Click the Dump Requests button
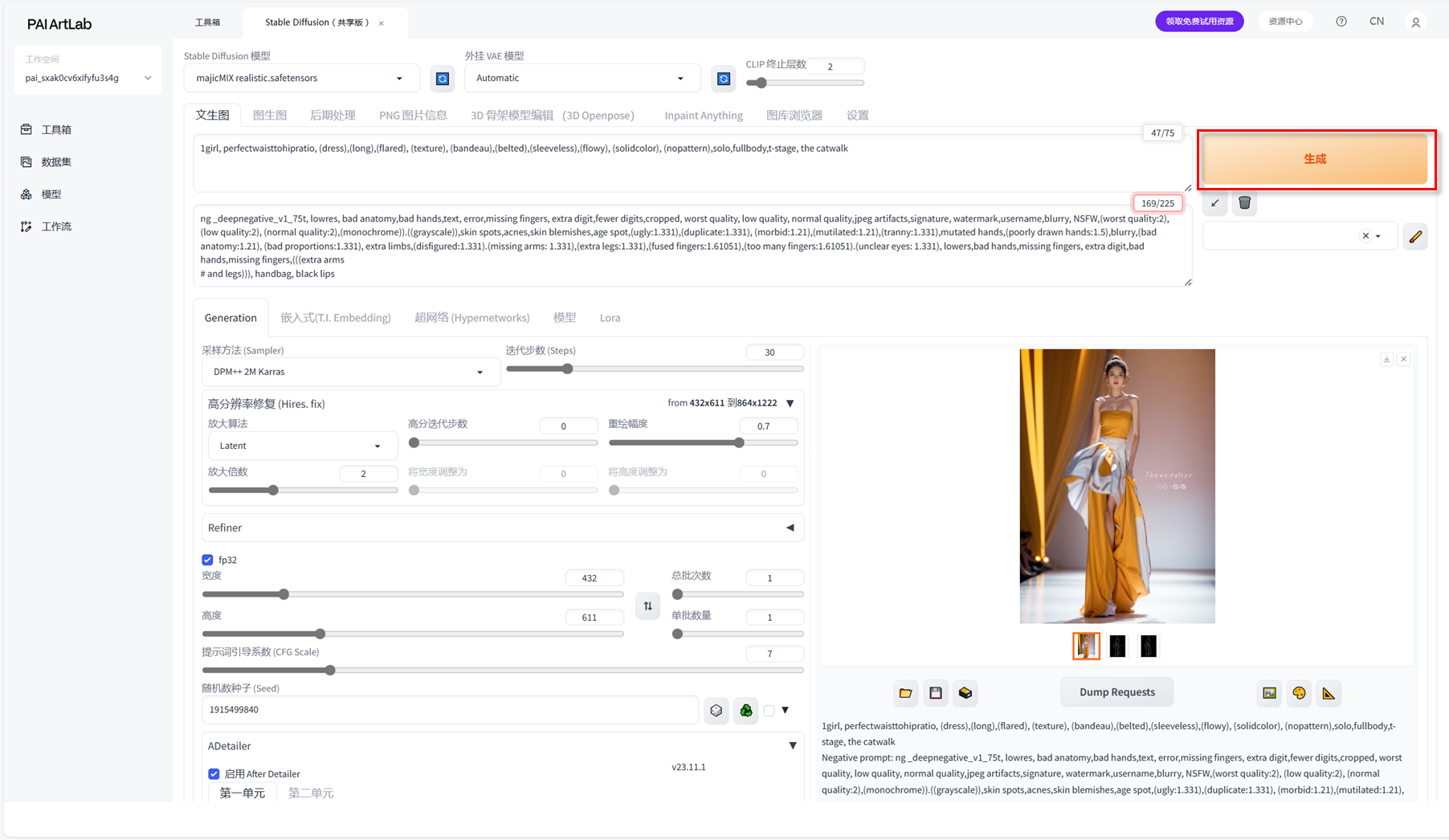Image resolution: width=1449 pixels, height=840 pixels. pos(1116,692)
